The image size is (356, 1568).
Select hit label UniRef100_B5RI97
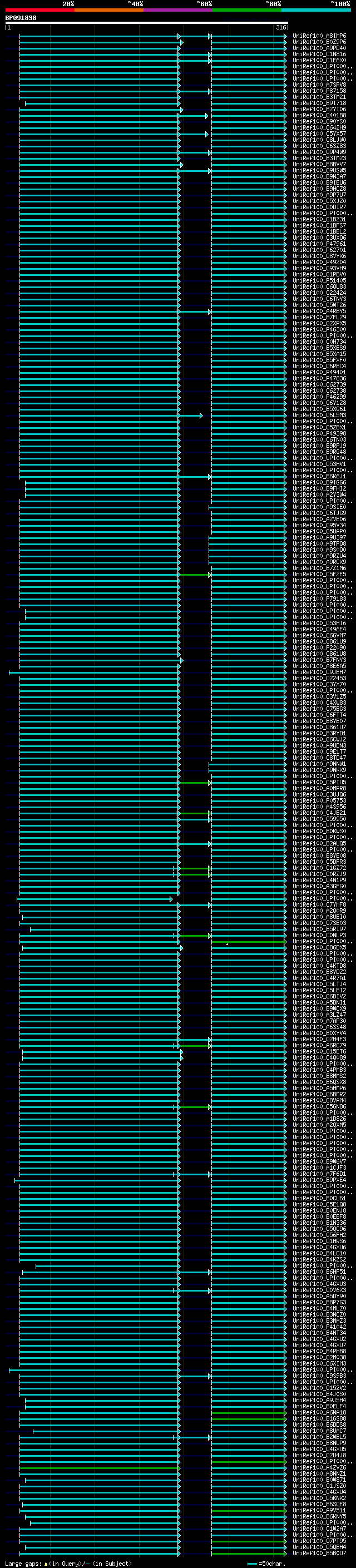click(x=319, y=929)
